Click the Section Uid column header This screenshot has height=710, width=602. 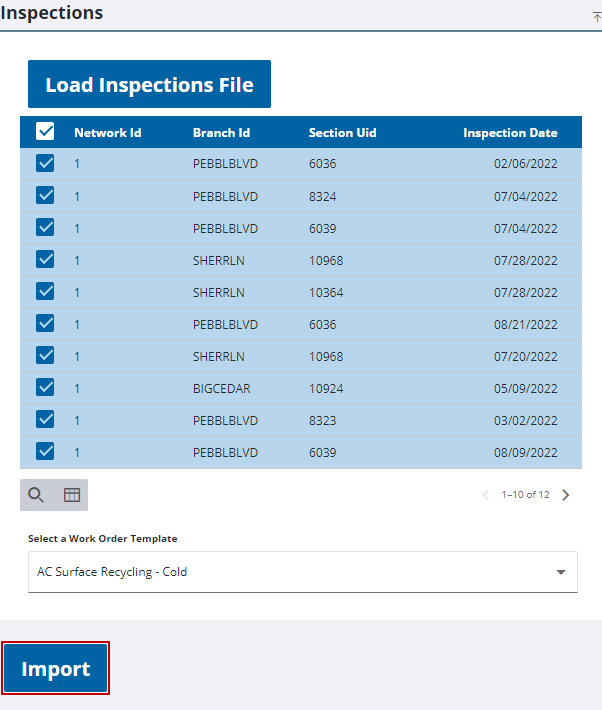click(342, 133)
